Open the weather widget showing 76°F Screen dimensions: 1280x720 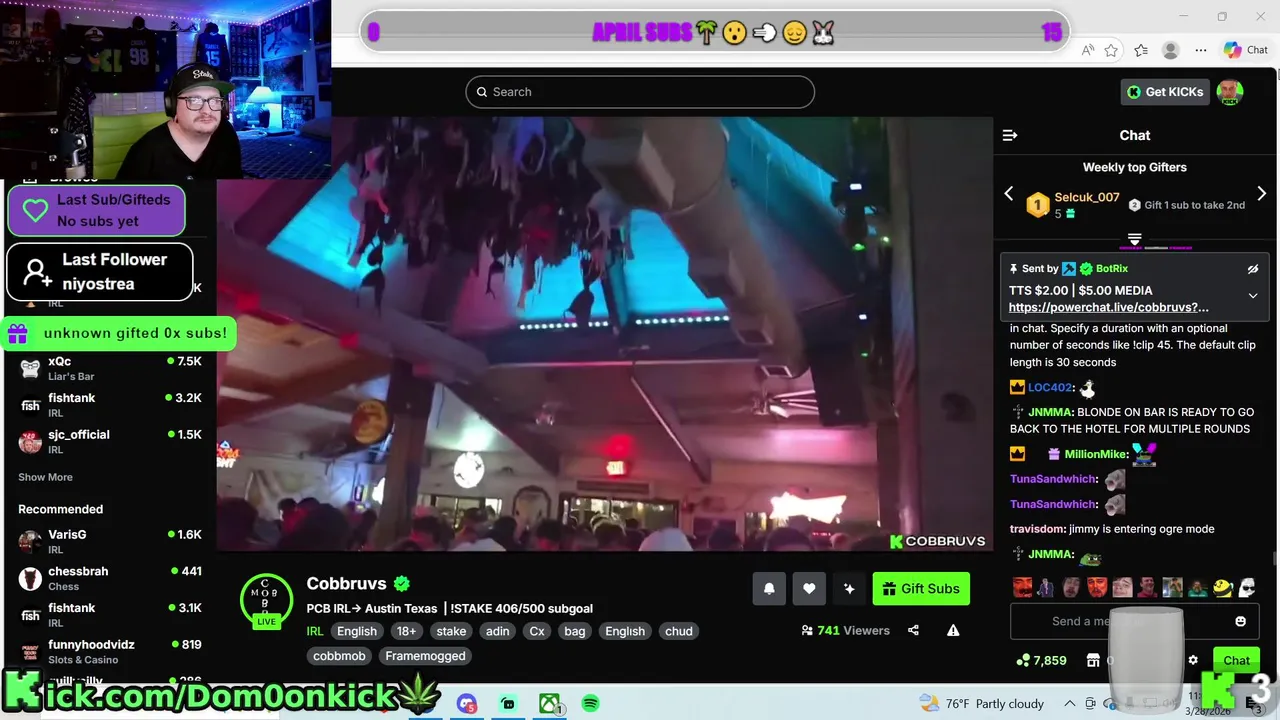pos(981,704)
